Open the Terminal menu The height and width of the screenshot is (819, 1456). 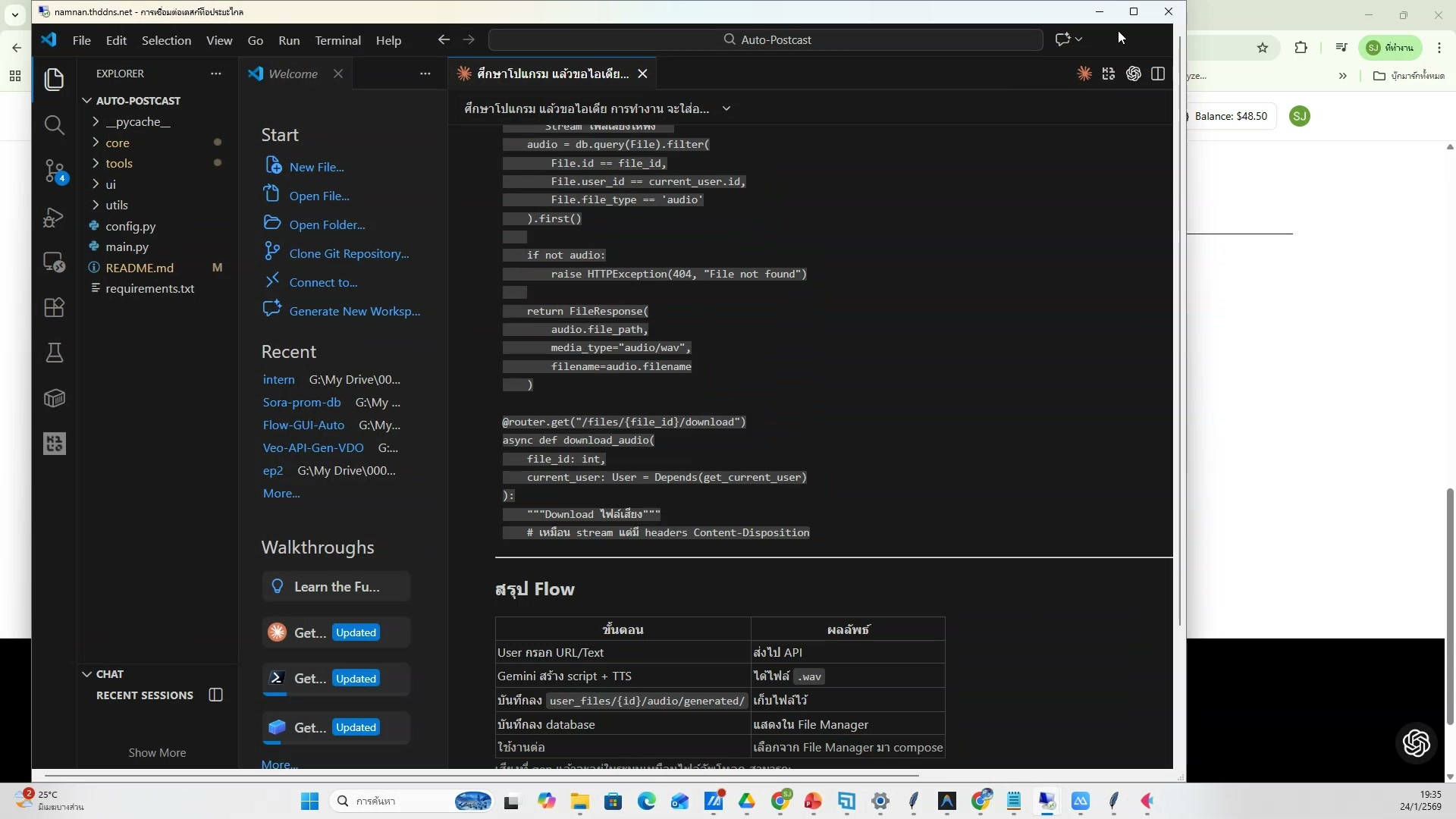point(337,40)
